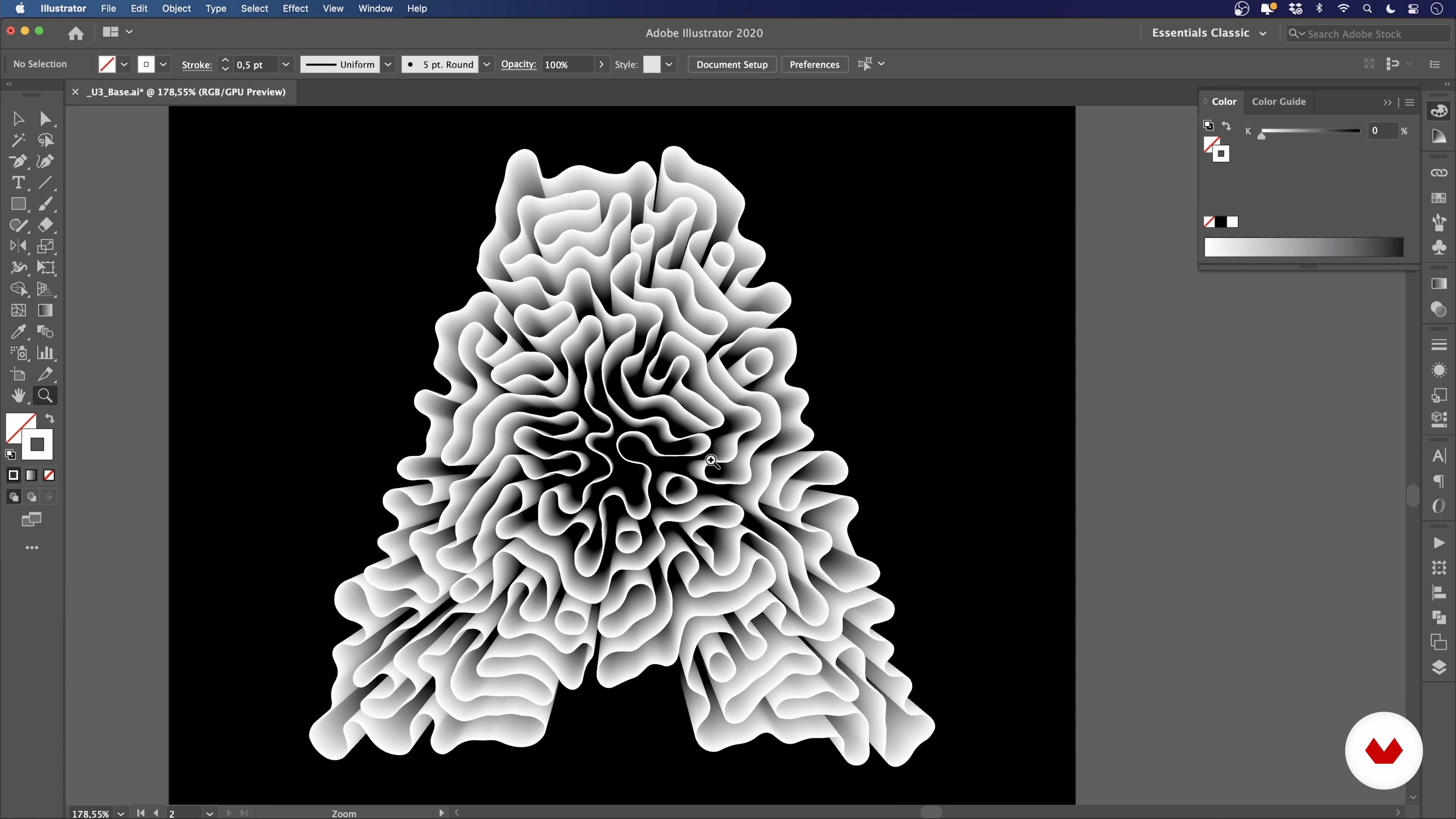Activate the Hand tool

tap(17, 395)
